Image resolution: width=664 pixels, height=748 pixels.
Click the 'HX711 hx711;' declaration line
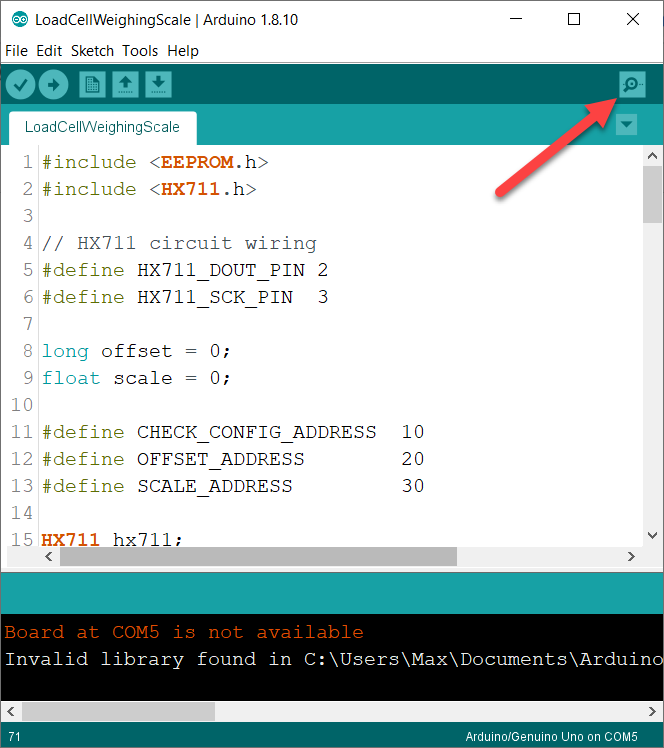pyautogui.click(x=112, y=539)
